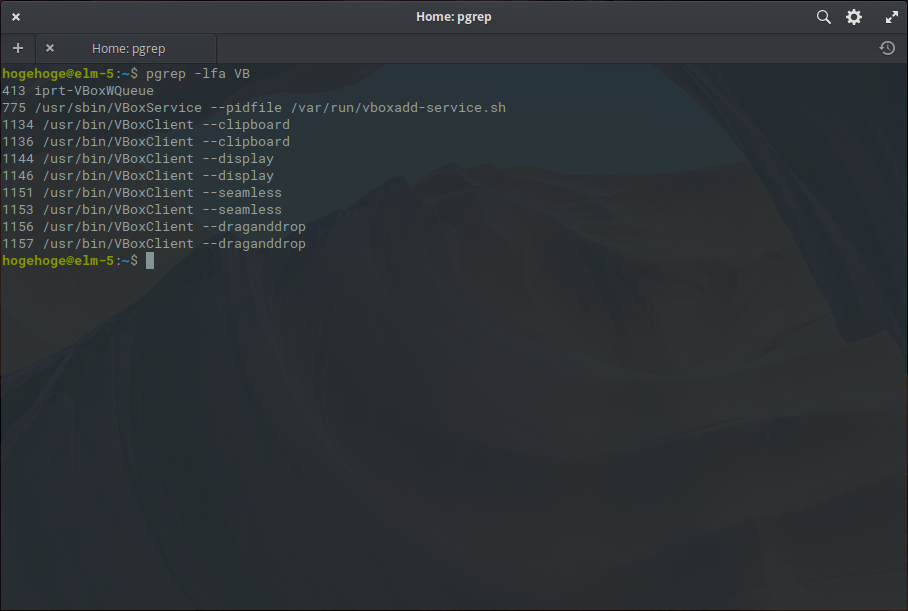Screen dimensions: 908x611
Task: Click process line 1134 VBoxClient --clipboard
Action: click(x=146, y=125)
